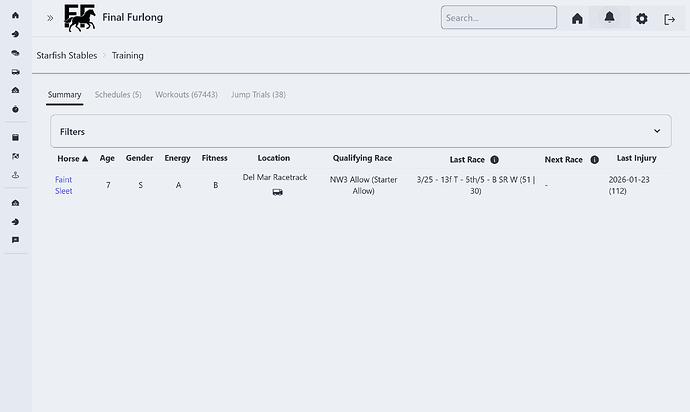Open notifications bell
Screen dimensions: 690x412
pyautogui.click(x=609, y=18)
